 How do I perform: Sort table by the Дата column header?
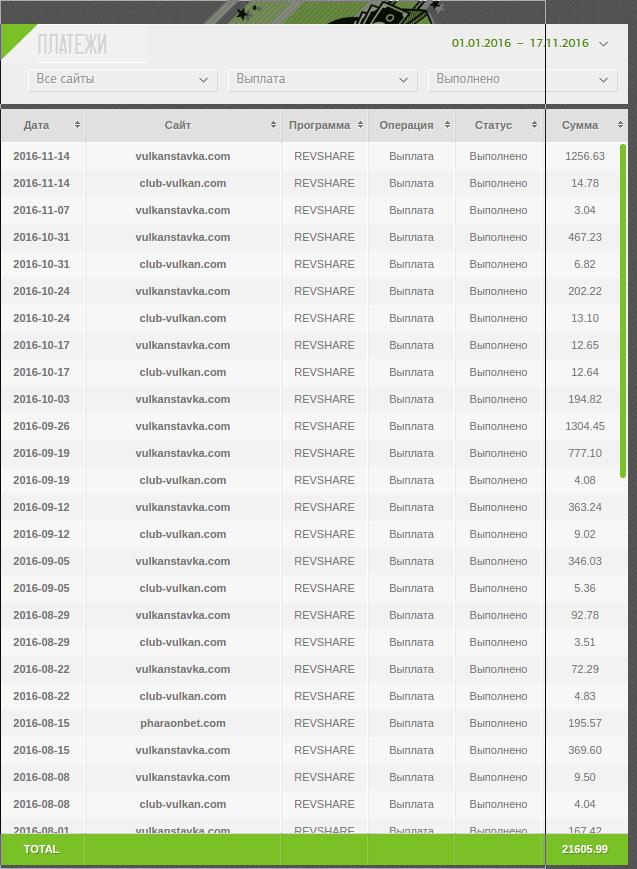[43, 125]
